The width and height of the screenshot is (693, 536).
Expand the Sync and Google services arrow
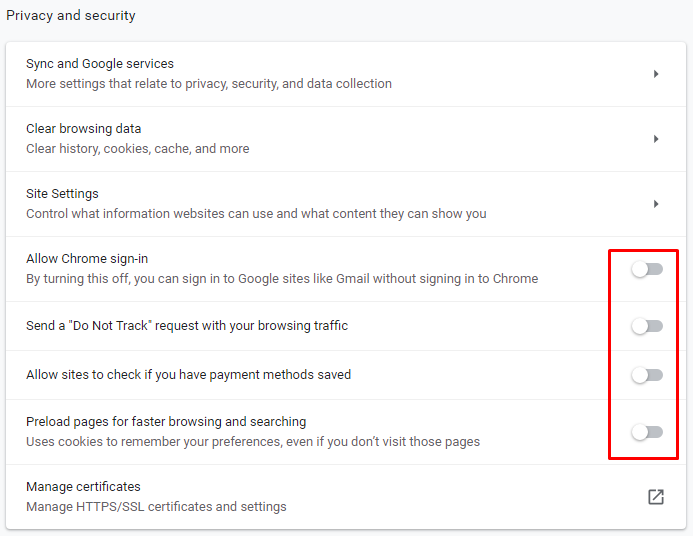pyautogui.click(x=656, y=74)
